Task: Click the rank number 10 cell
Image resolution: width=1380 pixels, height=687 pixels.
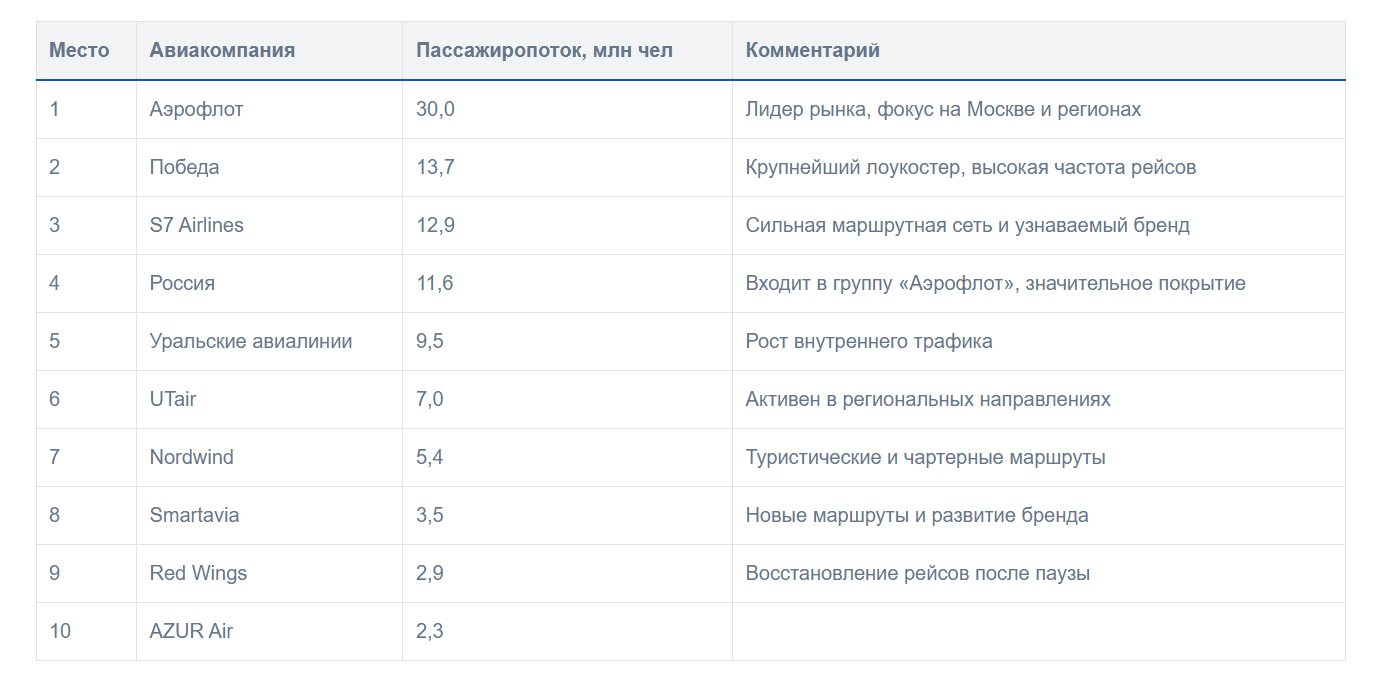Action: pos(60,631)
